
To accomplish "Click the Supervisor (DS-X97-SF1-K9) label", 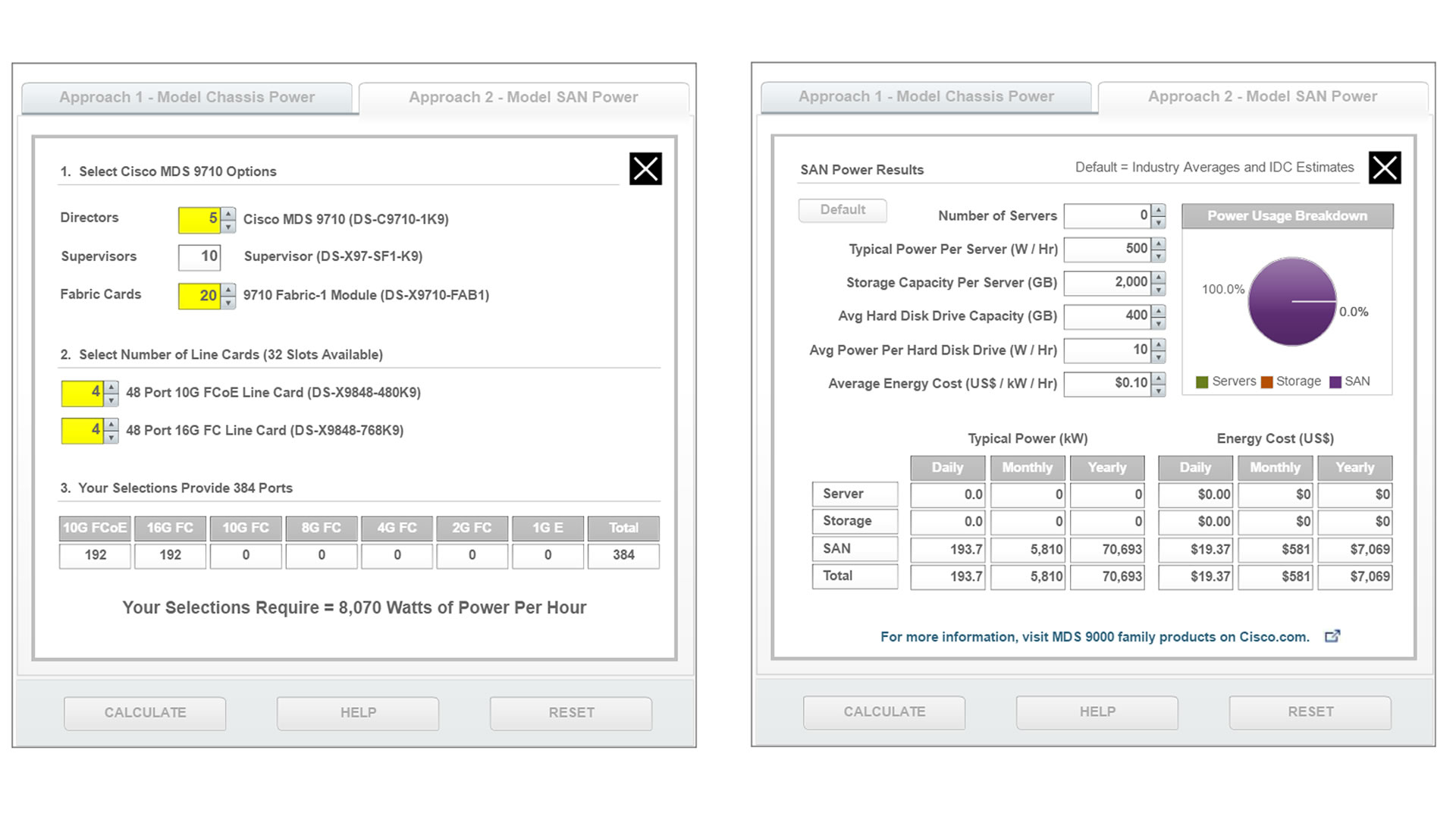I will pos(333,256).
